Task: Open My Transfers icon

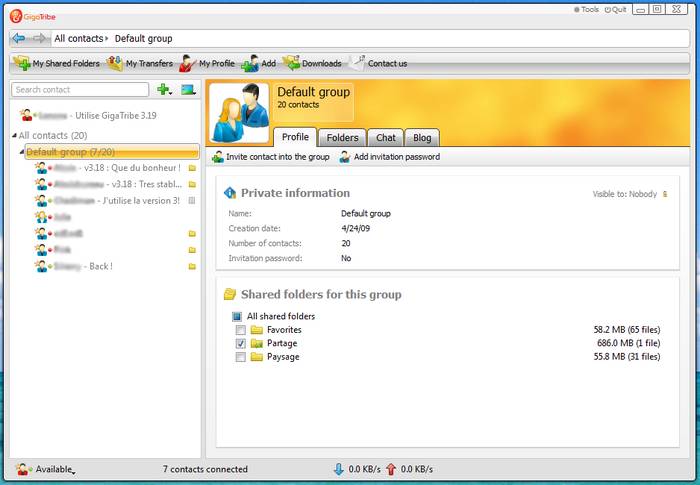Action: coord(115,63)
